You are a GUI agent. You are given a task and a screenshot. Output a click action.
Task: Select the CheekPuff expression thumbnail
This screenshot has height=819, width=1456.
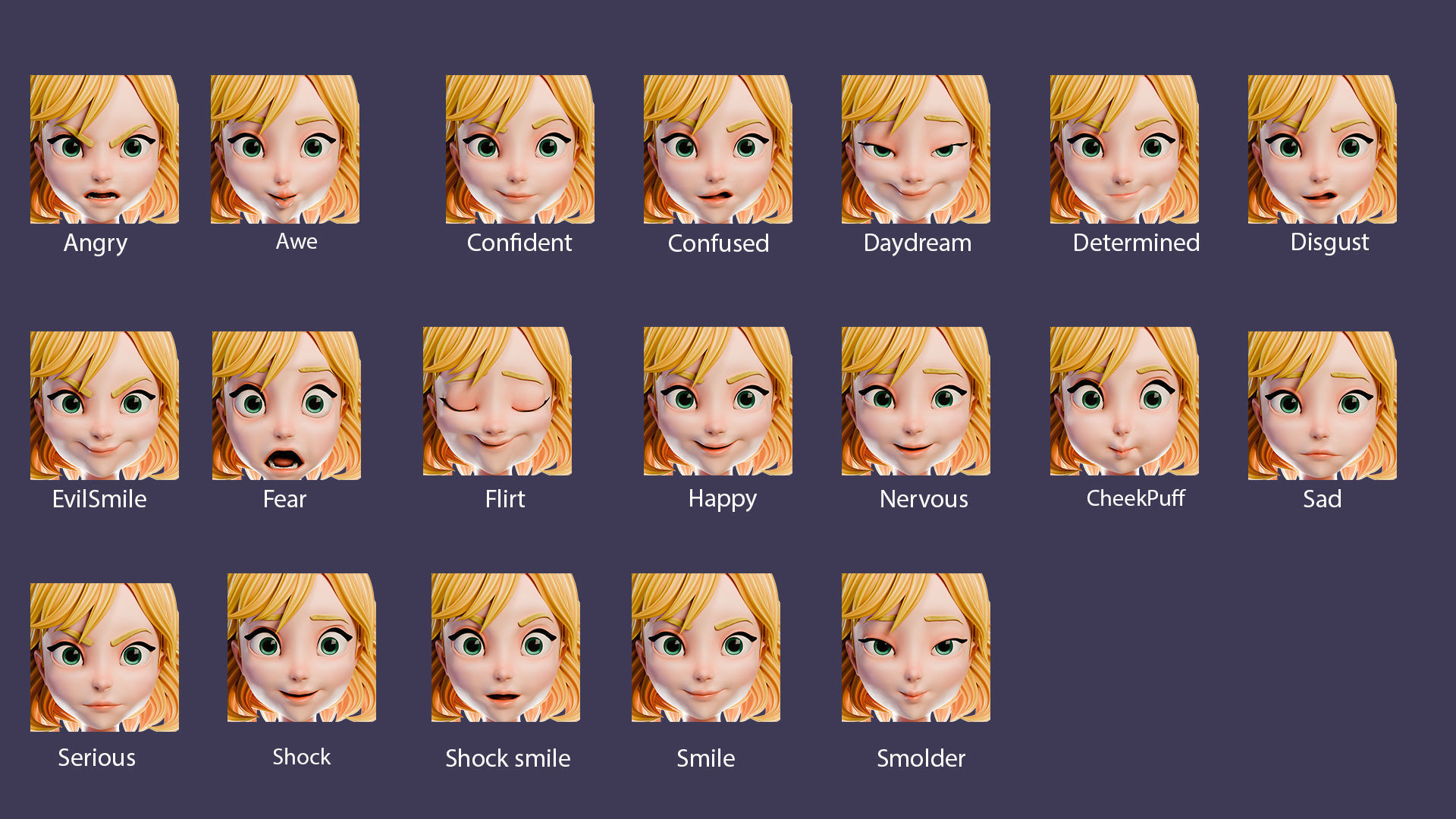click(x=1124, y=401)
